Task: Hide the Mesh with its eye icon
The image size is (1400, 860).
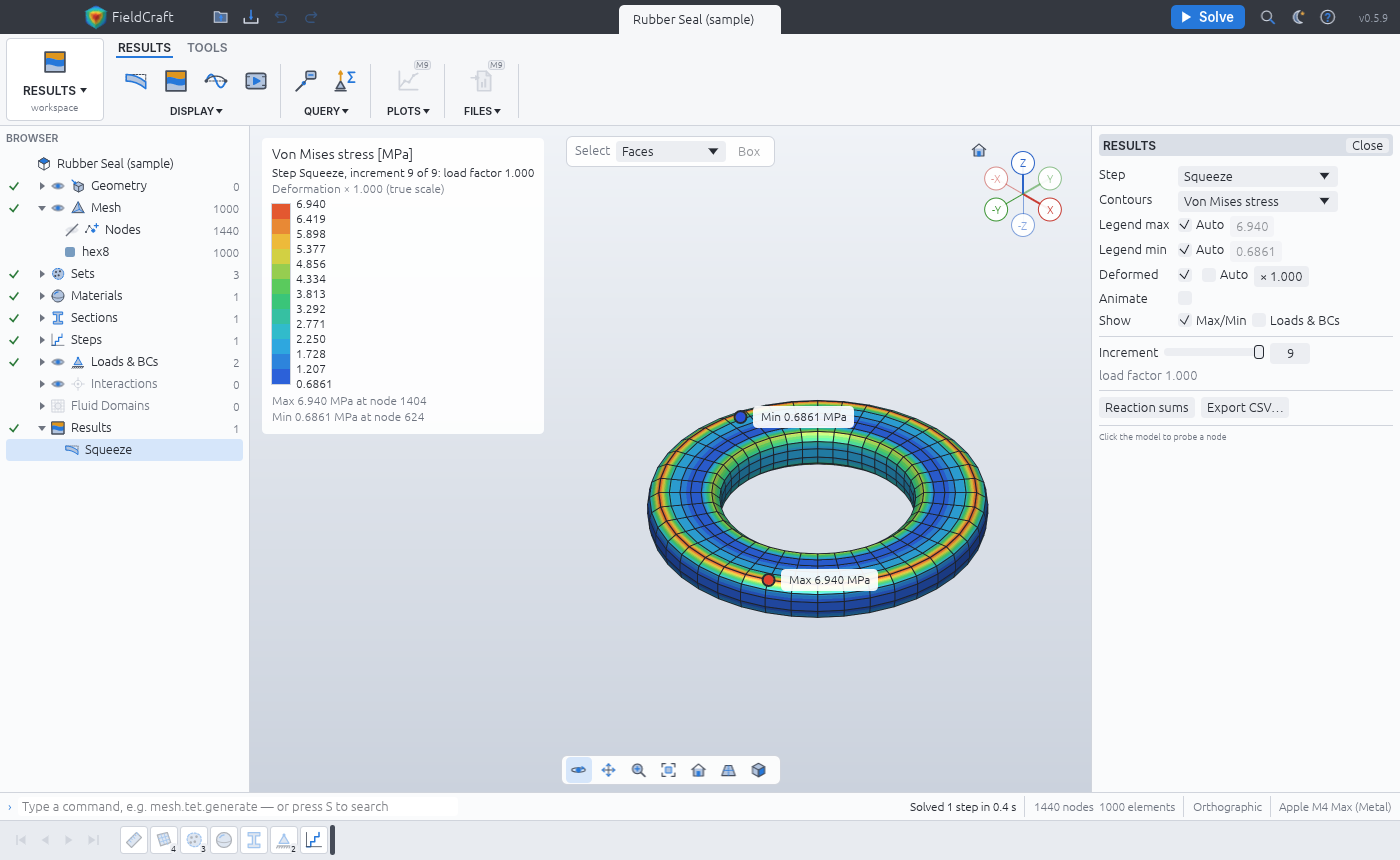Action: click(58, 208)
